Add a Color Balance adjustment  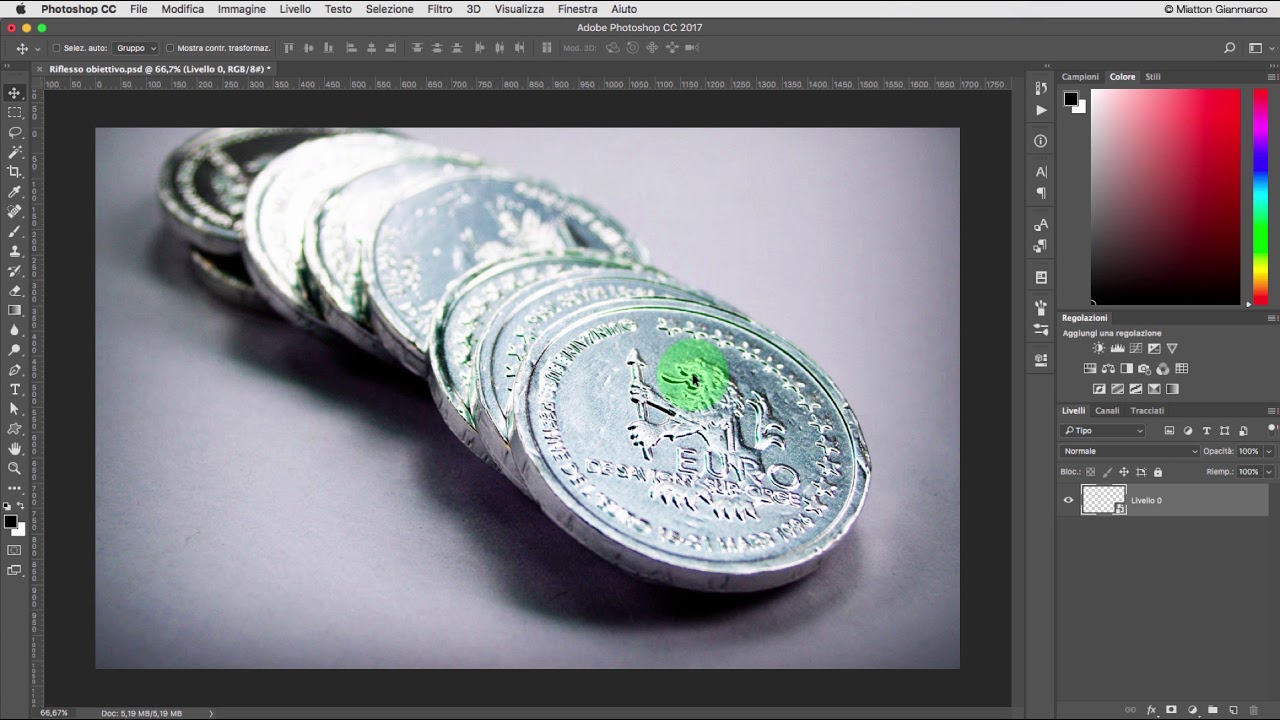coord(1108,369)
